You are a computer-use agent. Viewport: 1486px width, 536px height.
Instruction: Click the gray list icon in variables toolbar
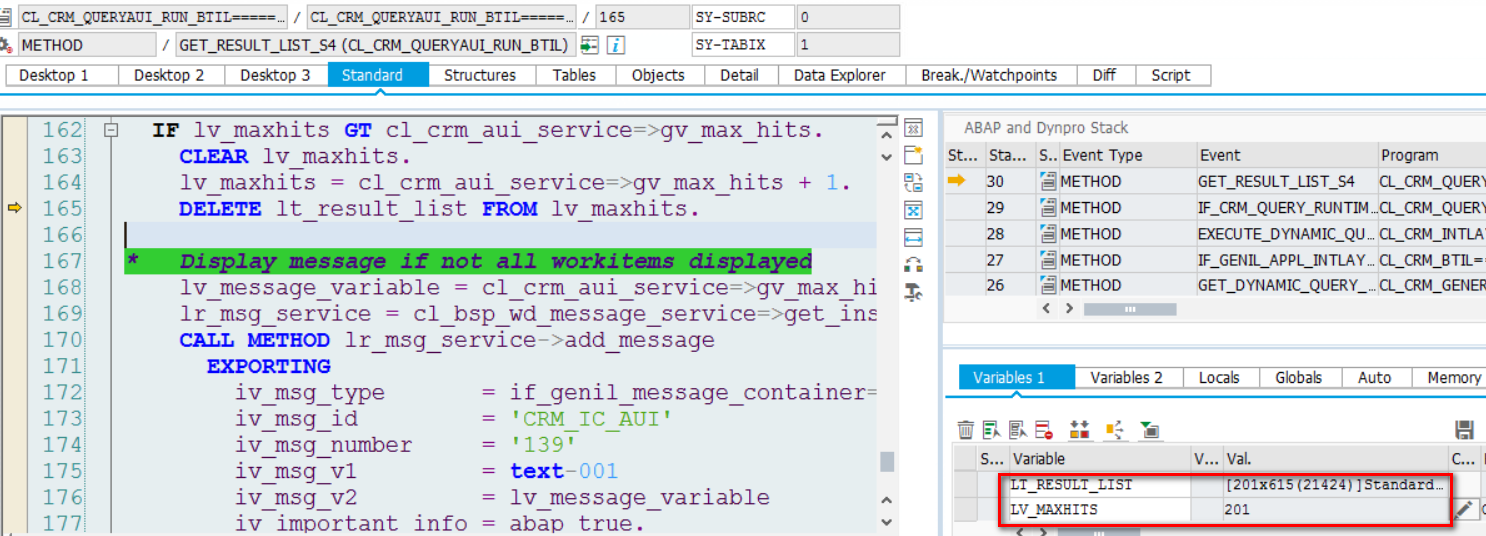click(1017, 430)
